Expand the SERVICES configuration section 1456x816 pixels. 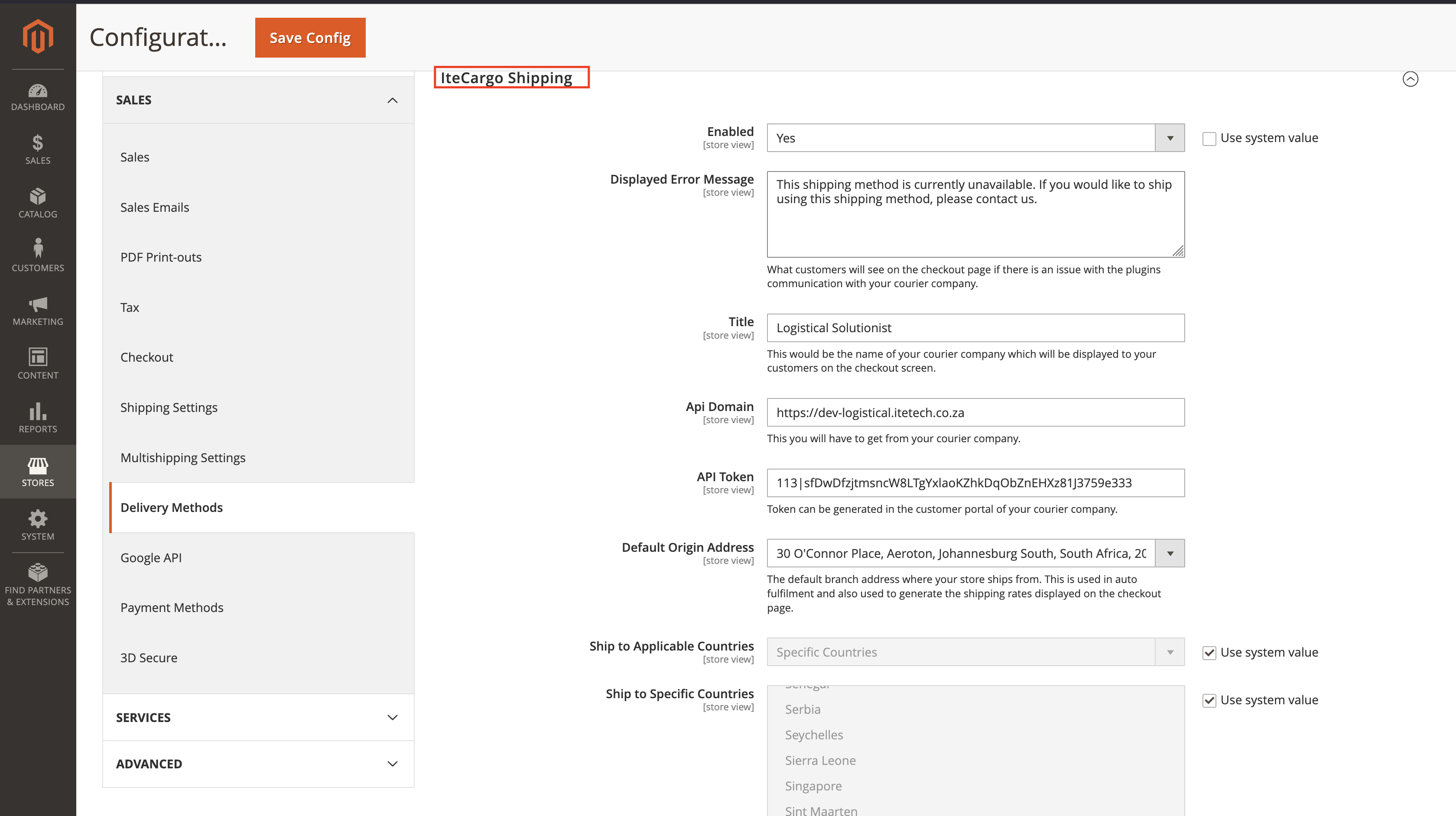point(257,717)
